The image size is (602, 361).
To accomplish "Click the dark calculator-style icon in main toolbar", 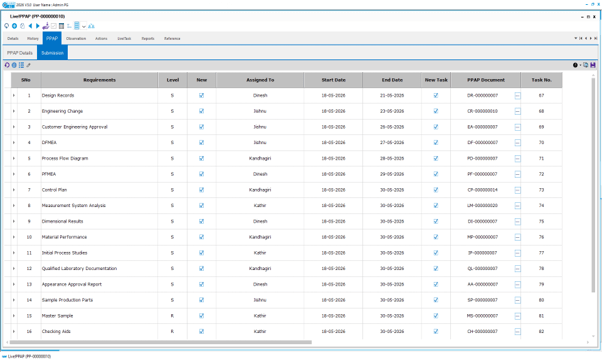I will tap(61, 26).
